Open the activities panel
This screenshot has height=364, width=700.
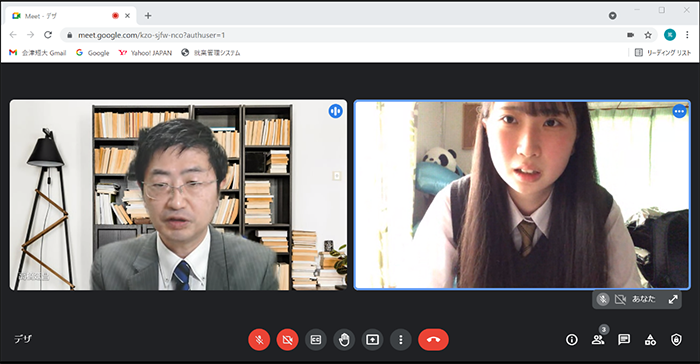click(x=650, y=340)
